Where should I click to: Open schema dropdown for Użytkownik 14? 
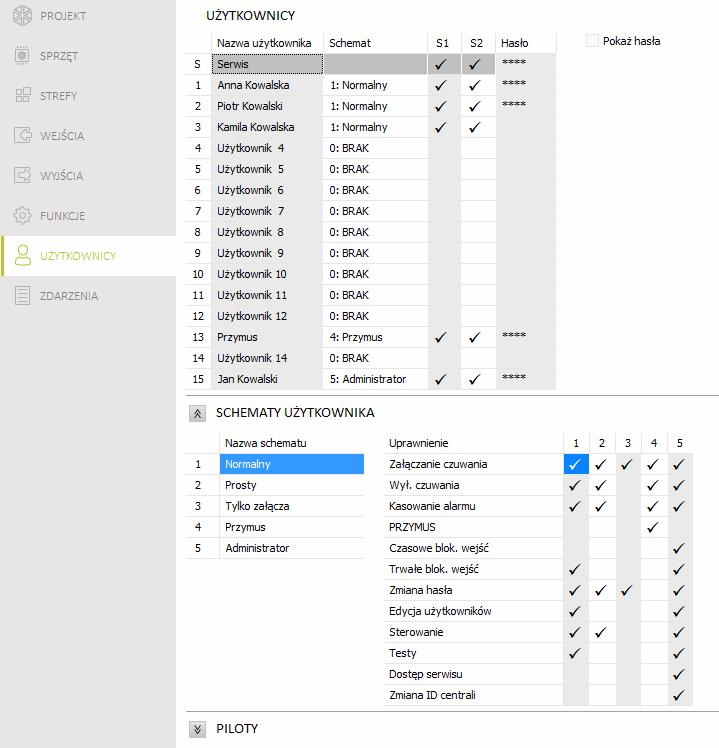375,358
